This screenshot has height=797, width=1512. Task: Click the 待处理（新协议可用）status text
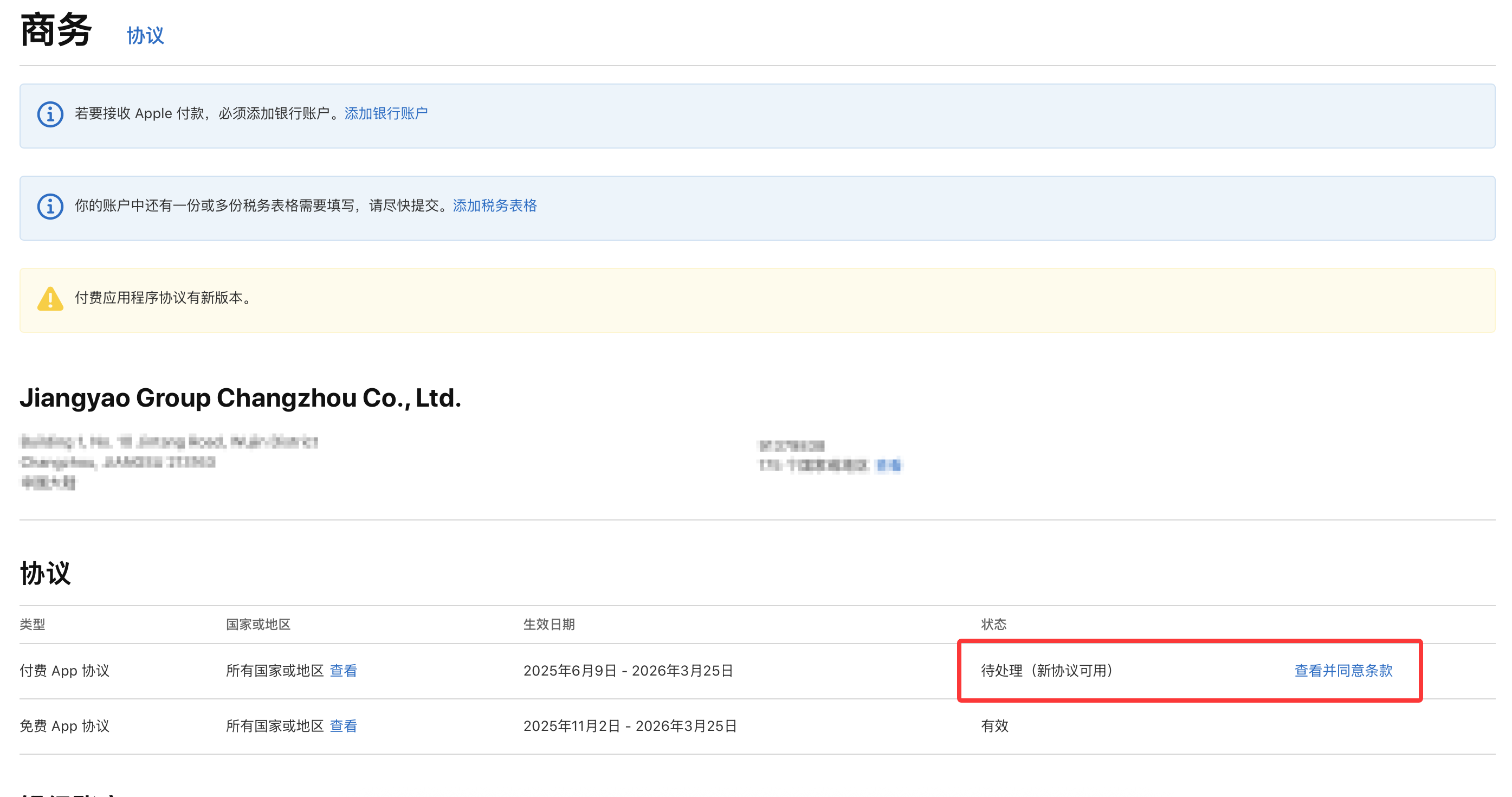click(1046, 670)
